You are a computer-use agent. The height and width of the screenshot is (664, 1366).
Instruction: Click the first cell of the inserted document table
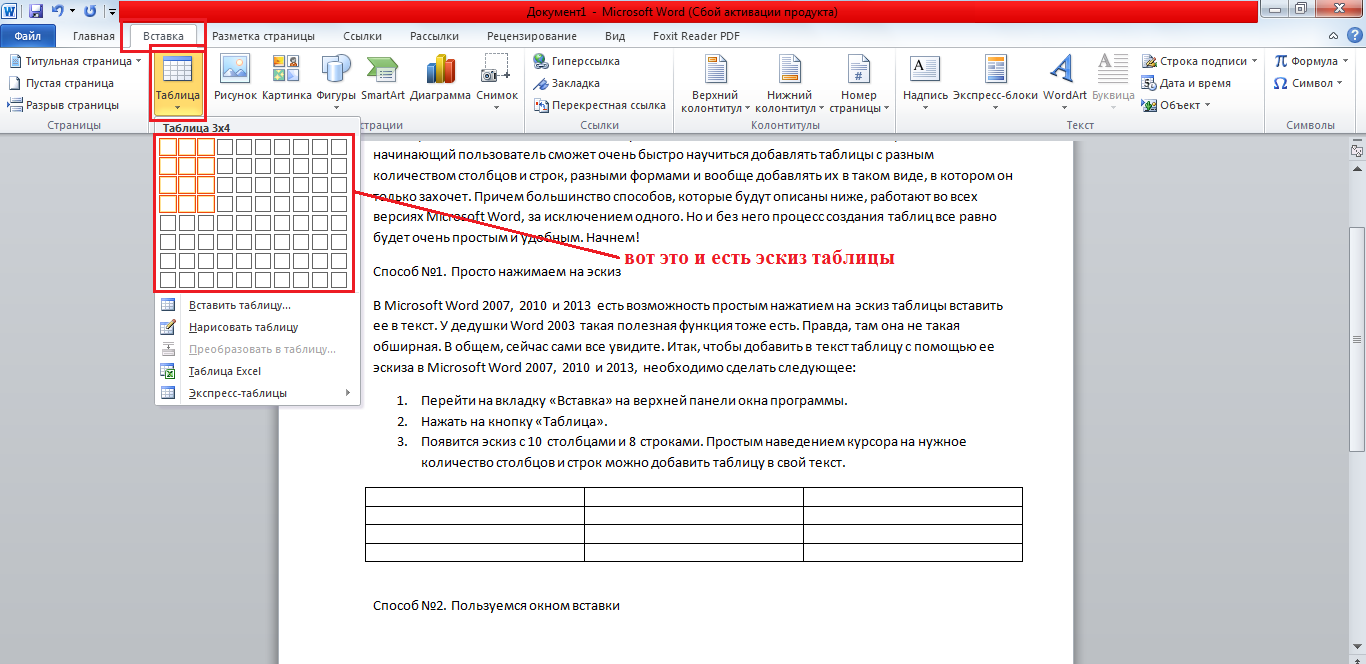(x=475, y=496)
